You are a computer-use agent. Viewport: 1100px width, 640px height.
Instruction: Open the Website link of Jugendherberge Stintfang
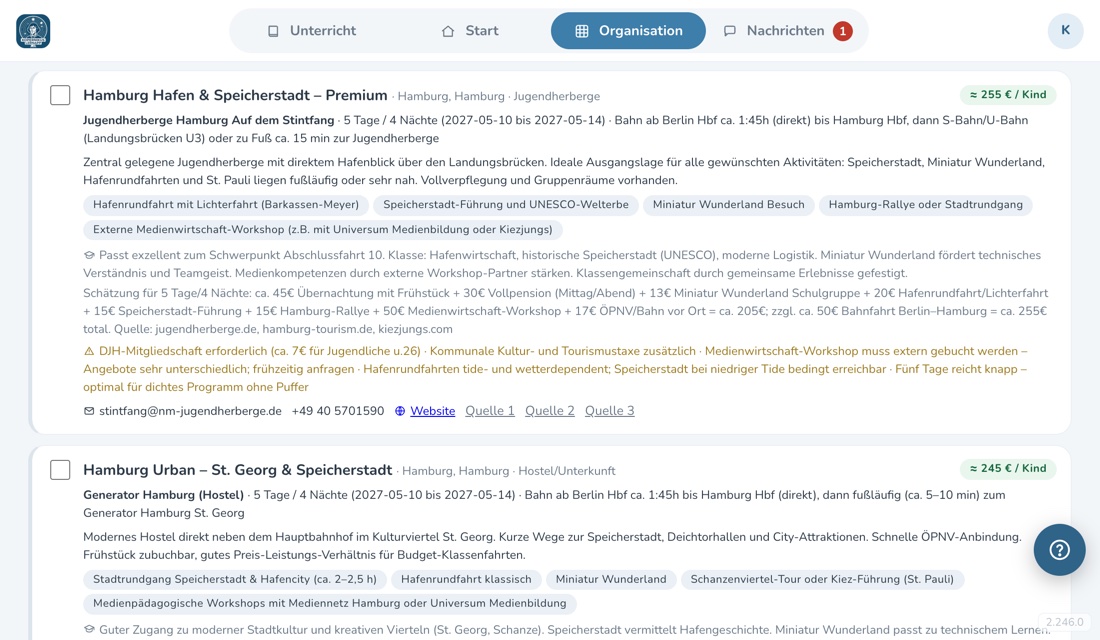pos(432,411)
